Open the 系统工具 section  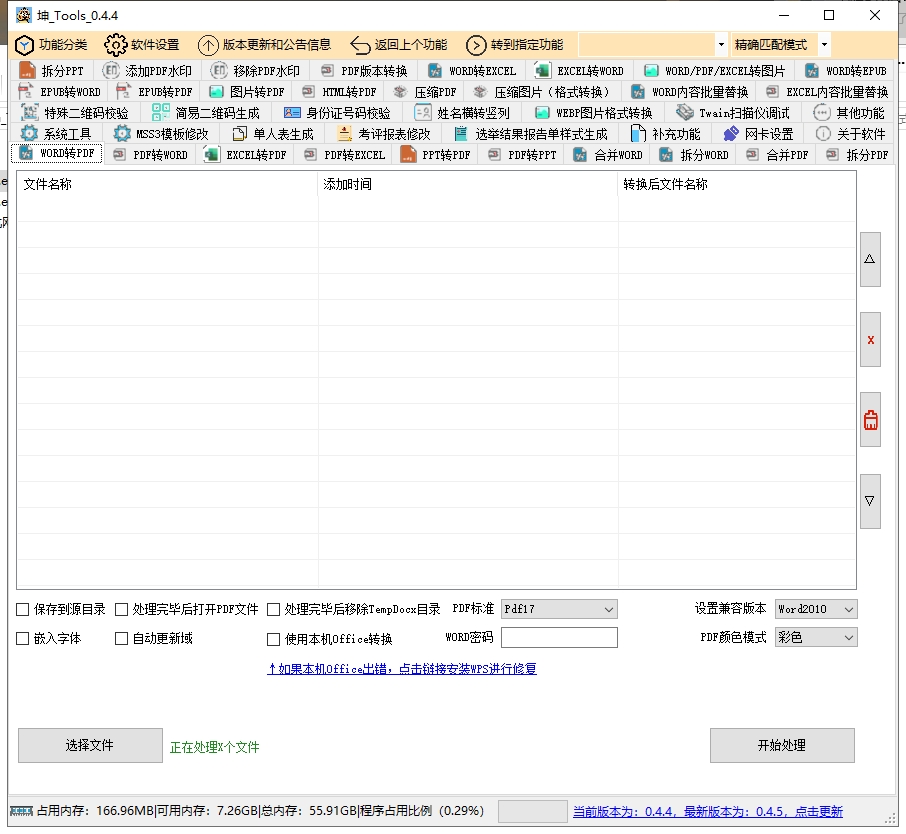coord(56,134)
